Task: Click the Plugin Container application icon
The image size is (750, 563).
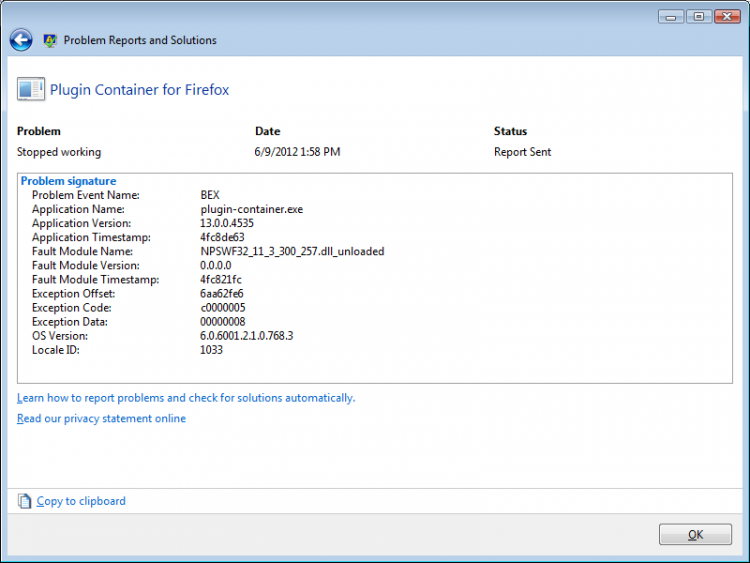Action: (x=31, y=89)
